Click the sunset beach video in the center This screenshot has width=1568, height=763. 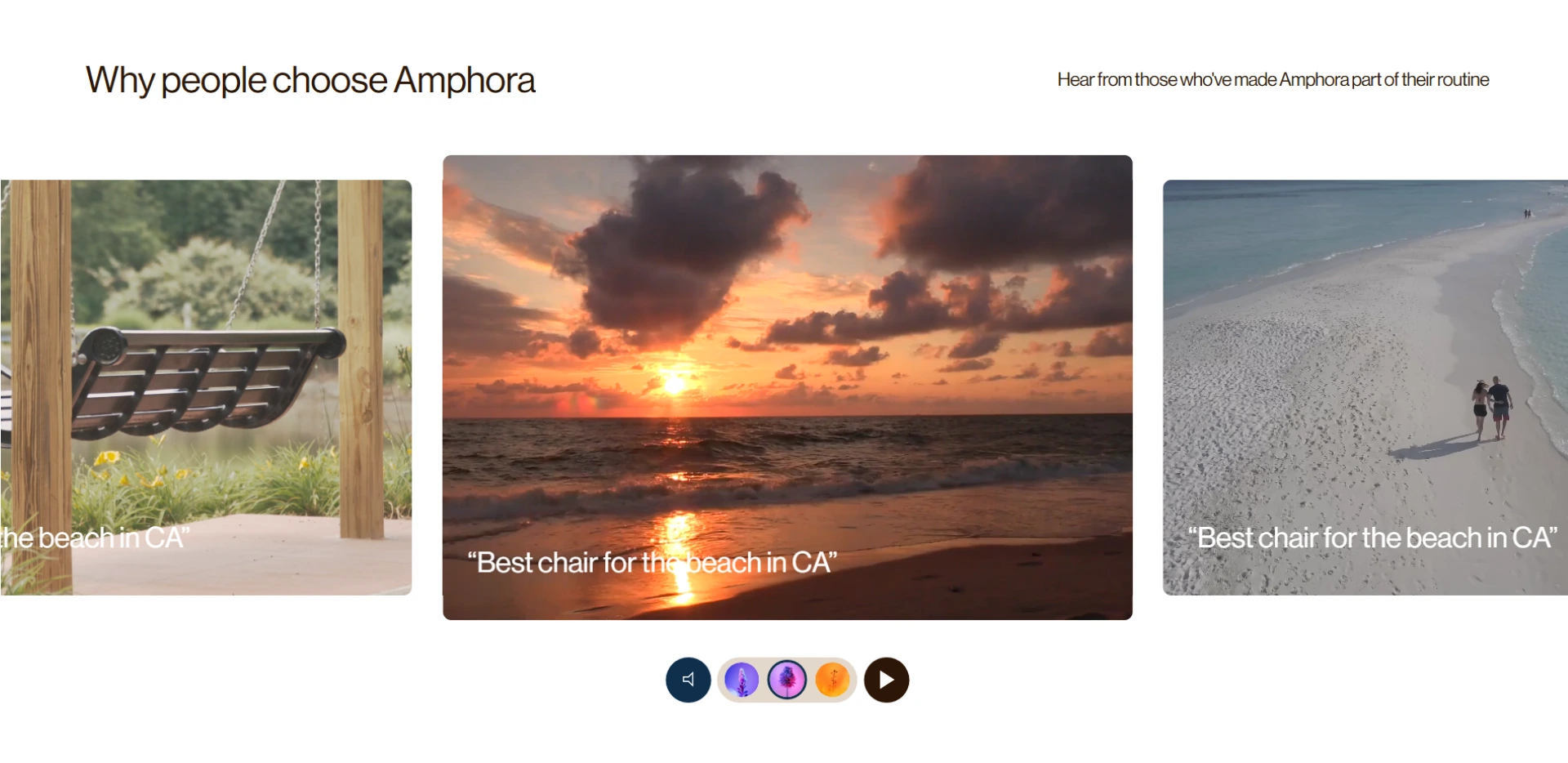[x=787, y=387]
